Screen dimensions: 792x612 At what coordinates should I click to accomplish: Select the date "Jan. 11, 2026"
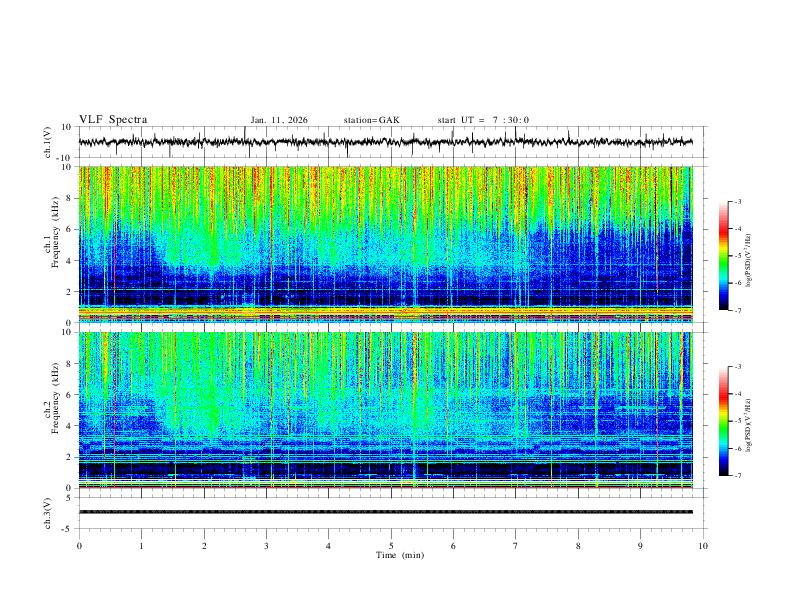coord(279,120)
